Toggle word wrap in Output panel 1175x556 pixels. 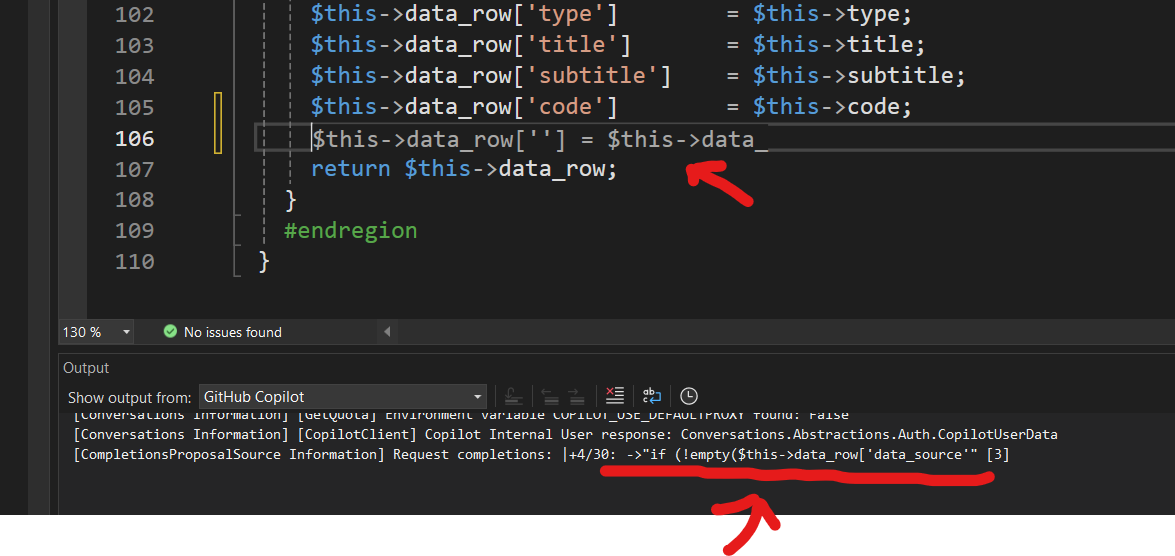tap(652, 396)
